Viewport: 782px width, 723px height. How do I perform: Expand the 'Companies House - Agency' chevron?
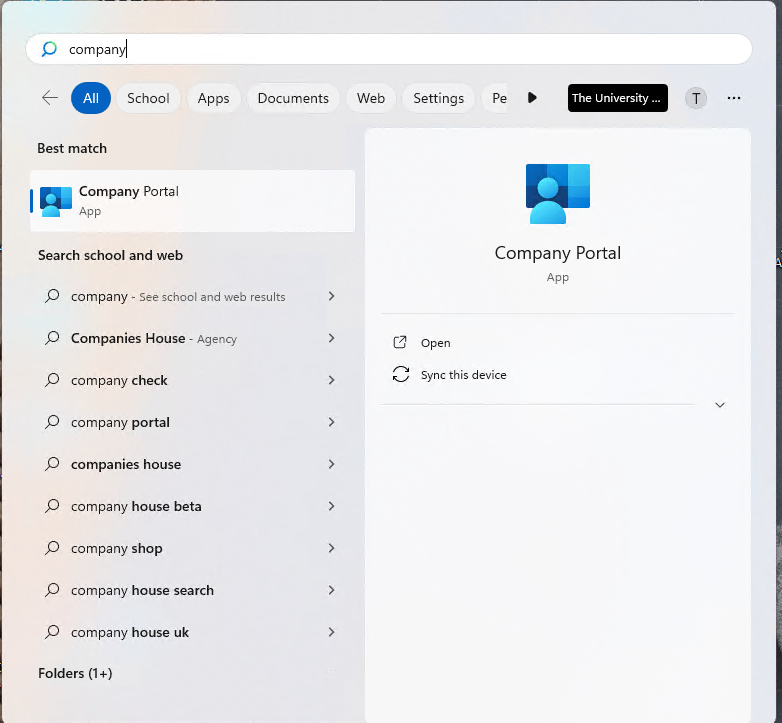click(332, 338)
